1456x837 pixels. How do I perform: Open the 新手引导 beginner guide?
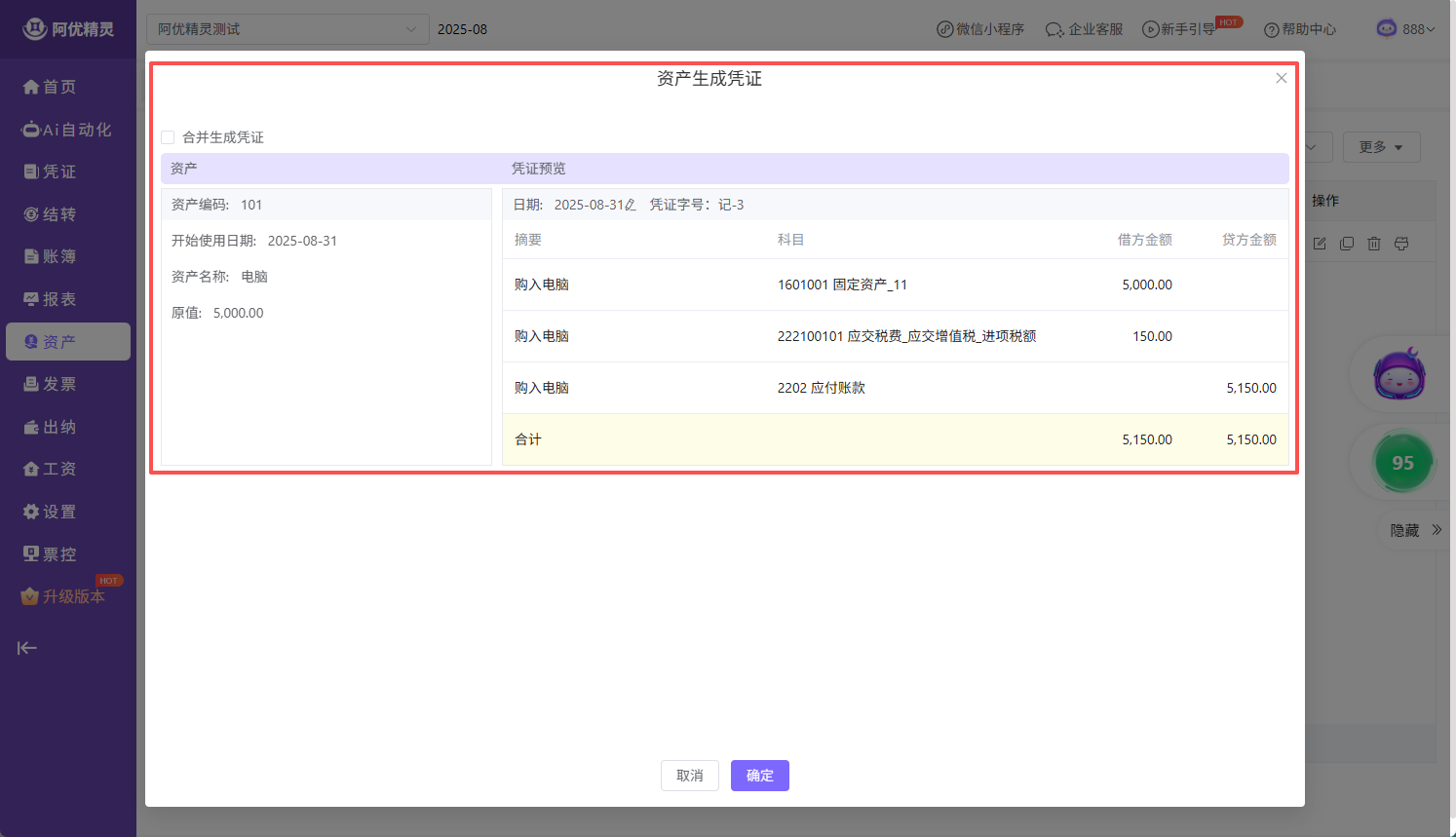pyautogui.click(x=1179, y=29)
